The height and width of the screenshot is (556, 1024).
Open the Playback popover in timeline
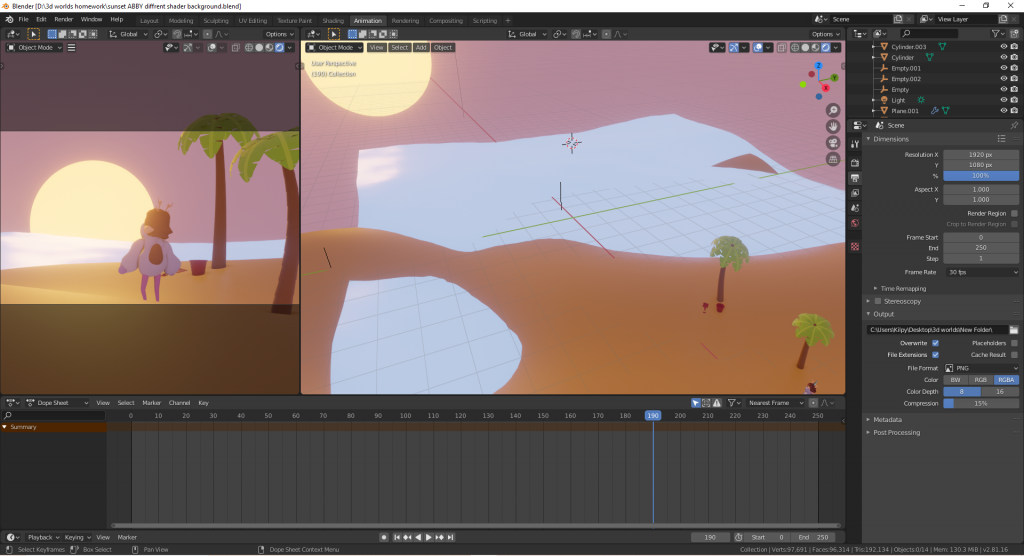point(43,537)
